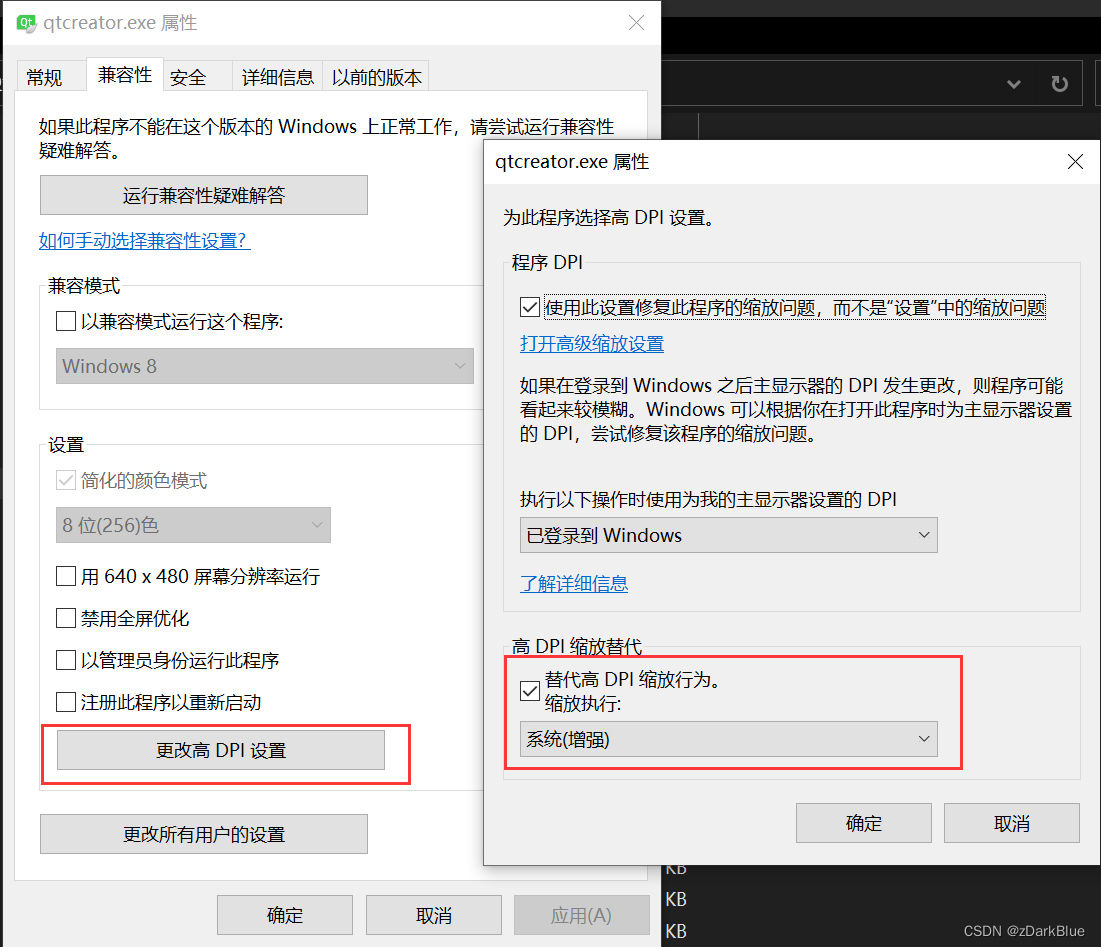This screenshot has width=1101, height=947.
Task: Click 确定 in the DPI dialog
Action: pyautogui.click(x=864, y=823)
